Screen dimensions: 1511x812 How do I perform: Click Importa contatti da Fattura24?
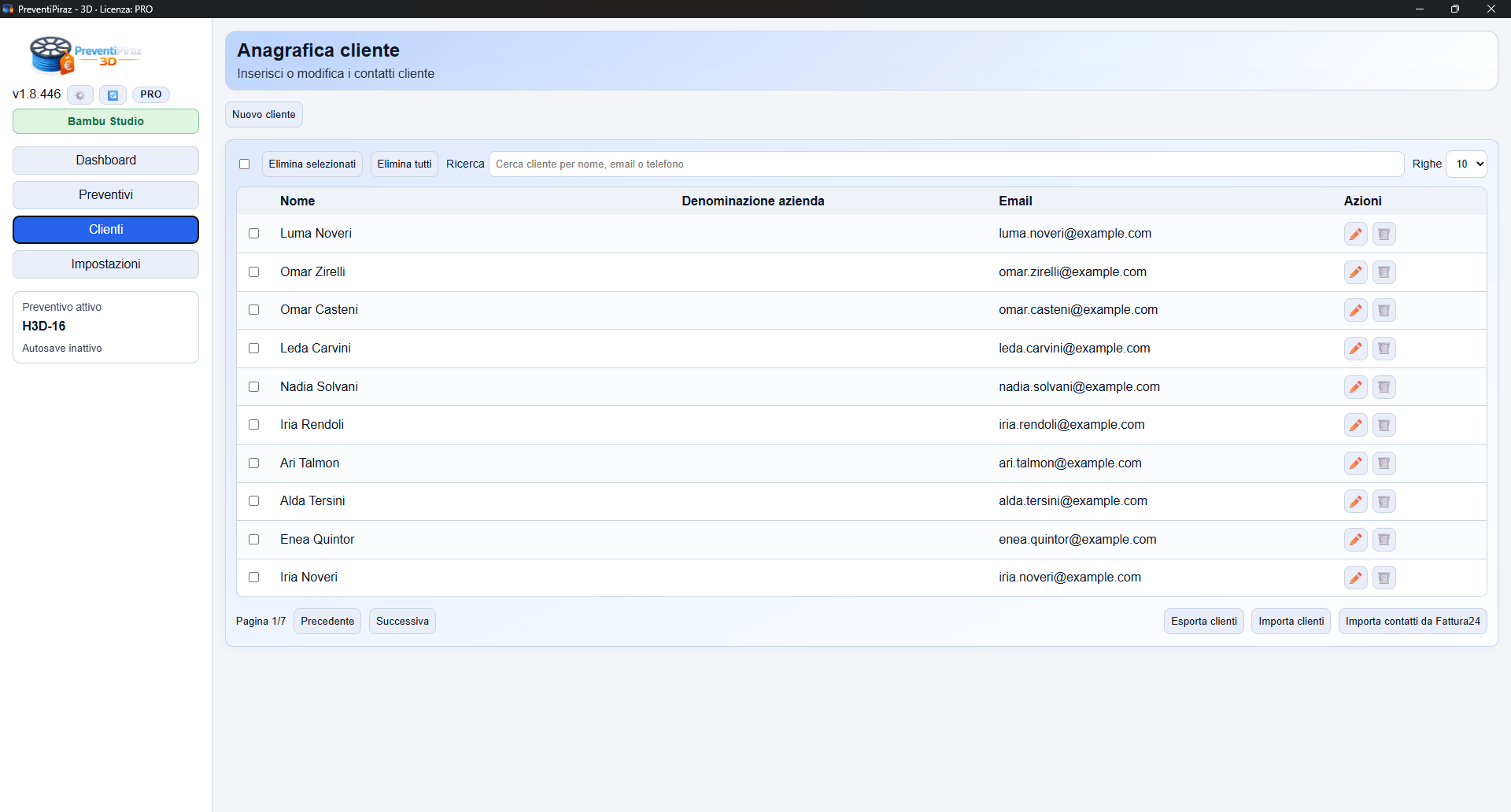[1412, 622]
